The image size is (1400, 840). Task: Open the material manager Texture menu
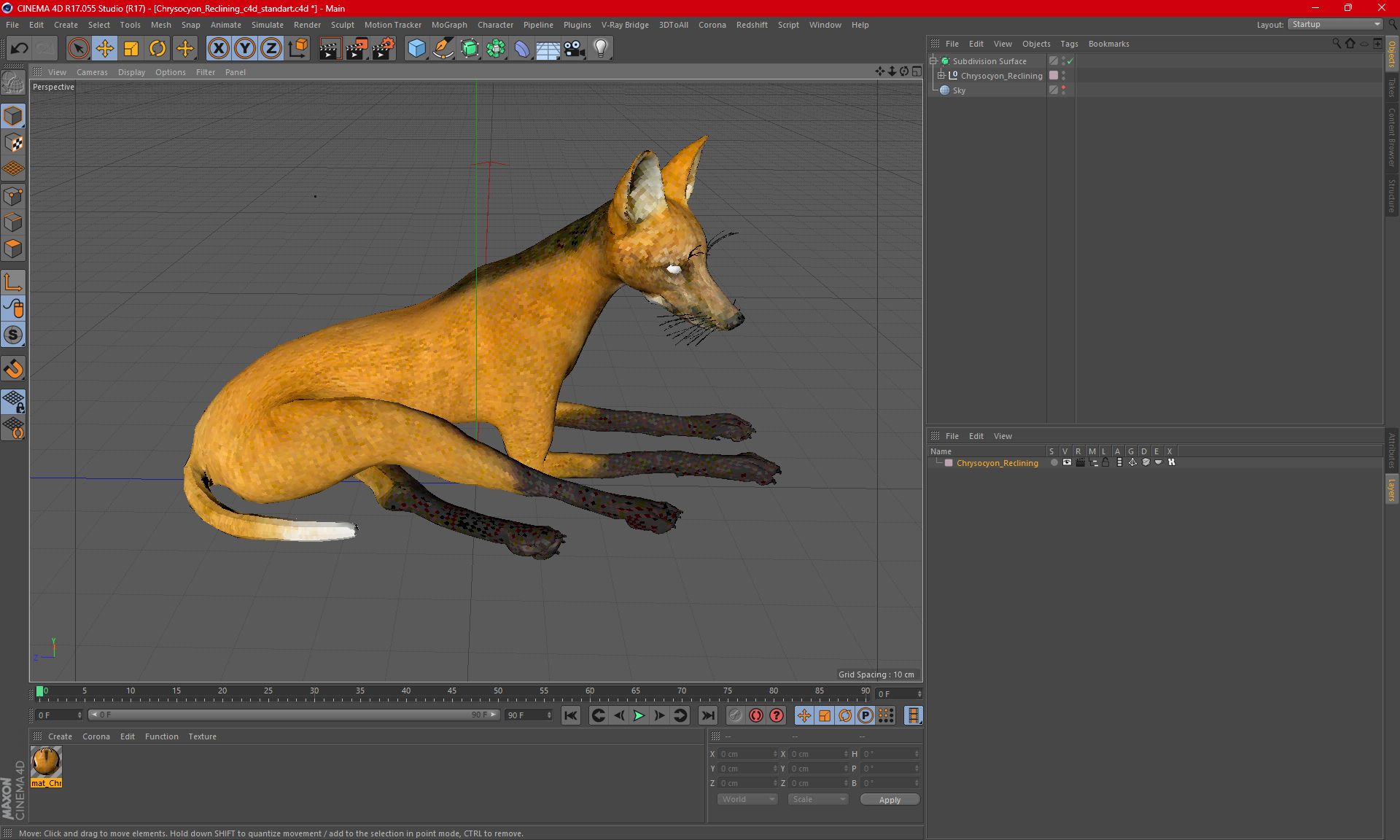[202, 736]
